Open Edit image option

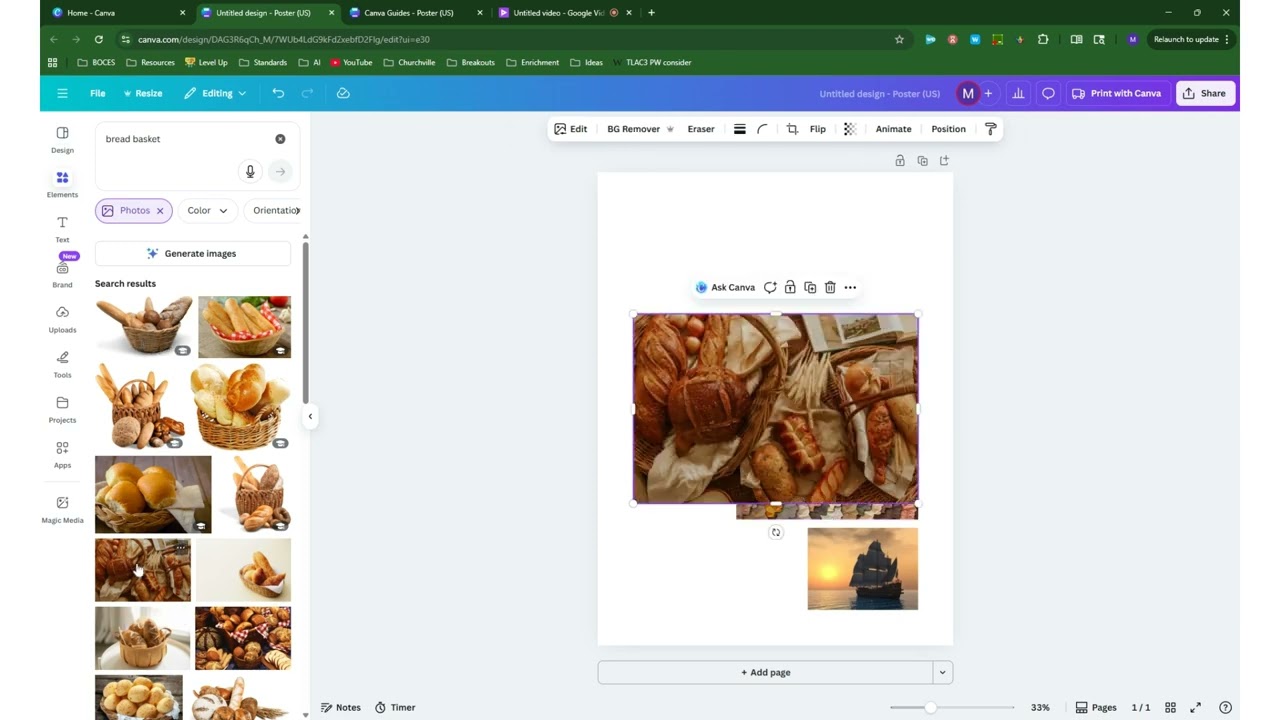tap(570, 129)
